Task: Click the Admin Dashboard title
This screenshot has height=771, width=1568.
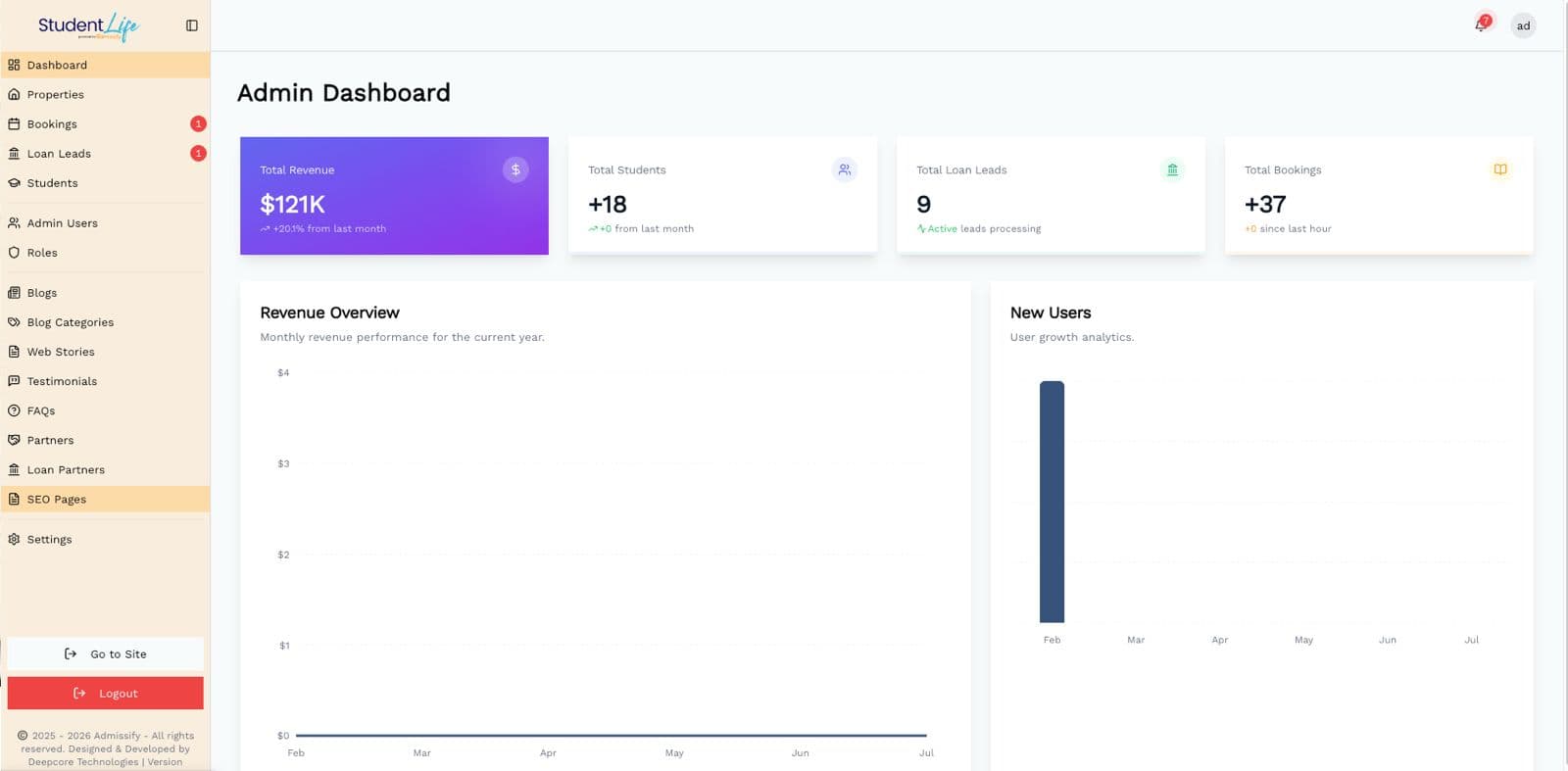Action: coord(344,93)
